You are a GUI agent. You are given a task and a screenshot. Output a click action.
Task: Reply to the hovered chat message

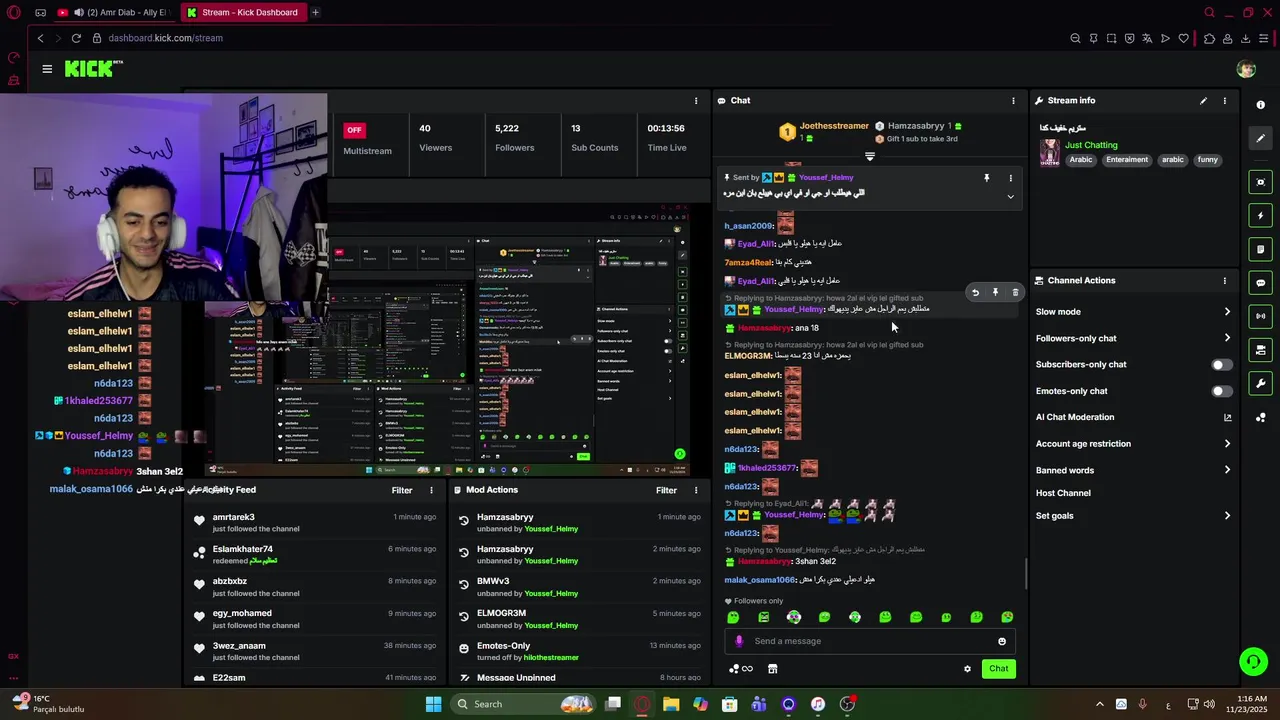pyautogui.click(x=975, y=293)
